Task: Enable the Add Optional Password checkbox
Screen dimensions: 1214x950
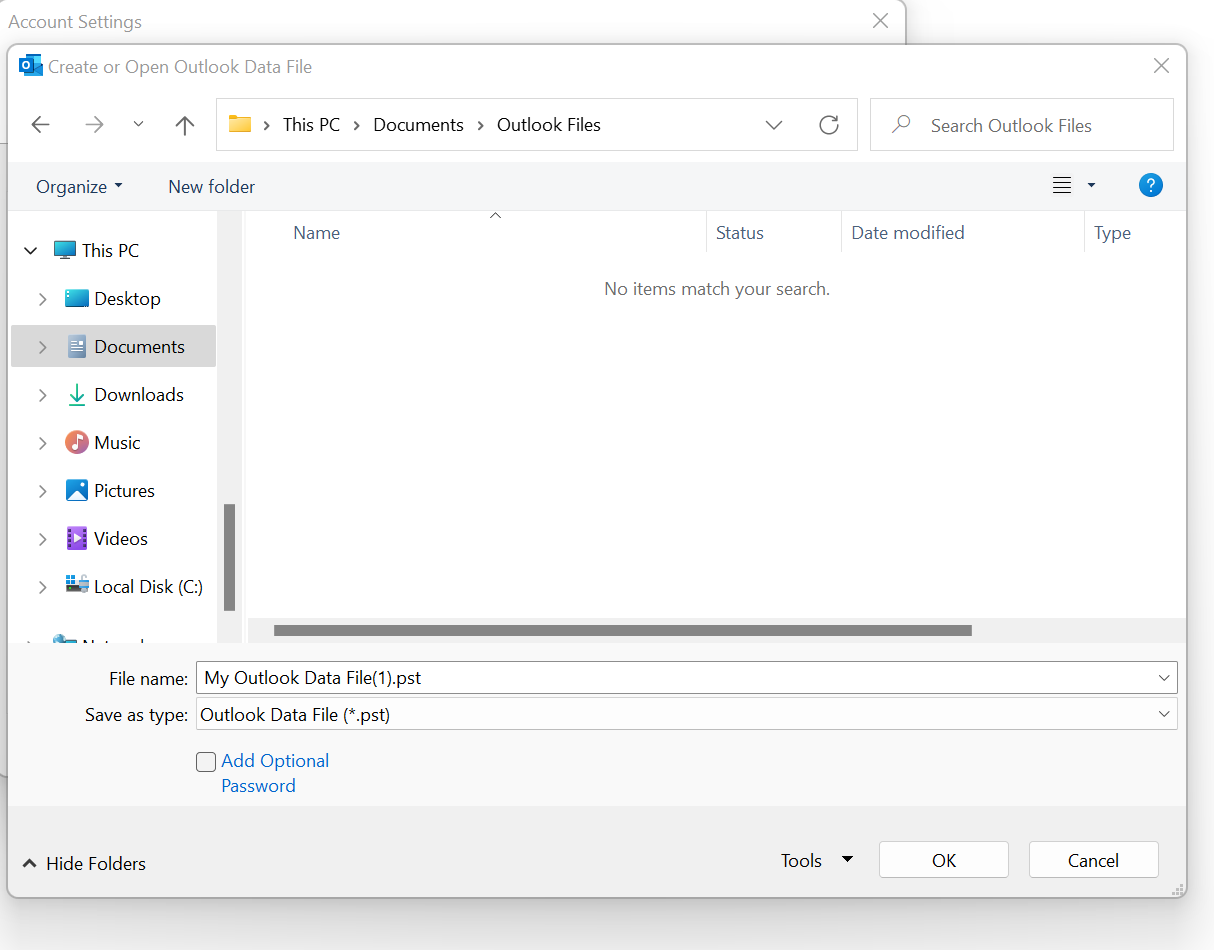Action: tap(206, 761)
